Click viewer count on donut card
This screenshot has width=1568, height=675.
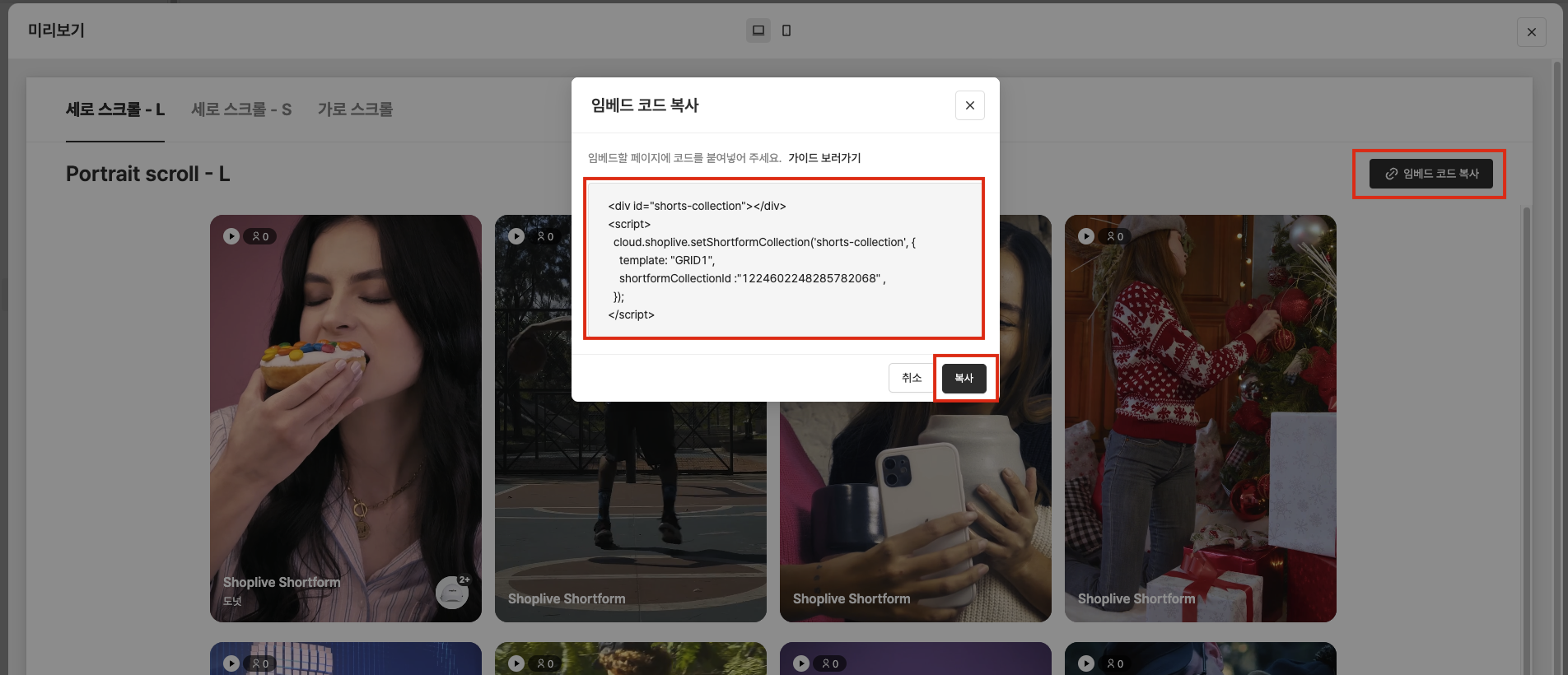point(260,236)
